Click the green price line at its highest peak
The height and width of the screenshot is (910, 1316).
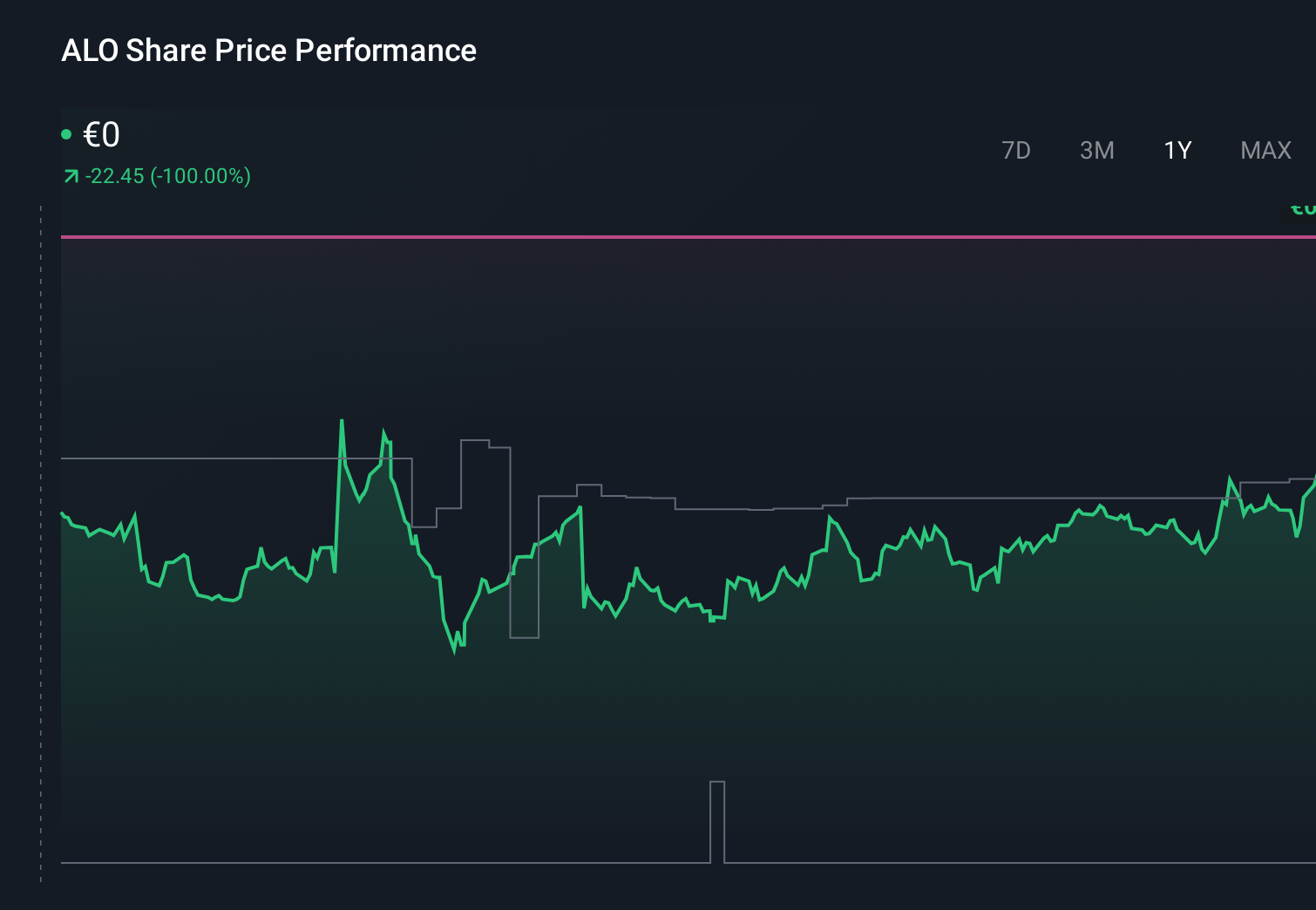(342, 420)
